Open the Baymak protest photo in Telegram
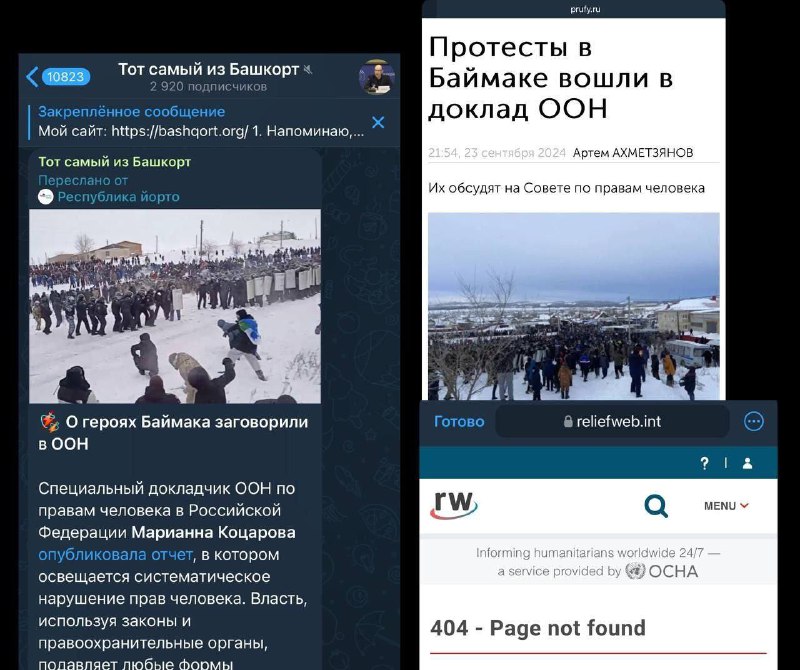The image size is (800, 670). pos(175,306)
